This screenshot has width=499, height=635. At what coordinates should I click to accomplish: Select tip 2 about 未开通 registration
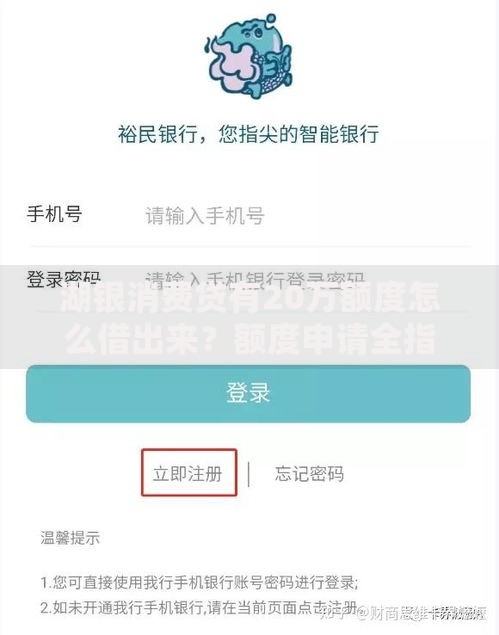click(199, 607)
